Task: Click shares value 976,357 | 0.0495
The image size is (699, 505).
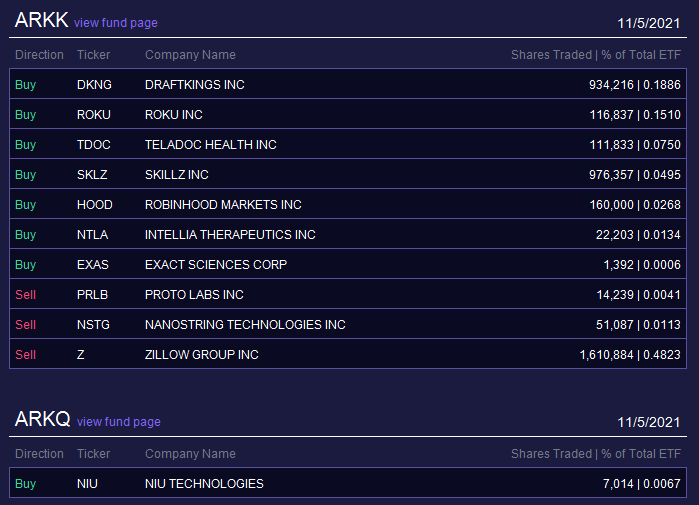Action: [635, 174]
